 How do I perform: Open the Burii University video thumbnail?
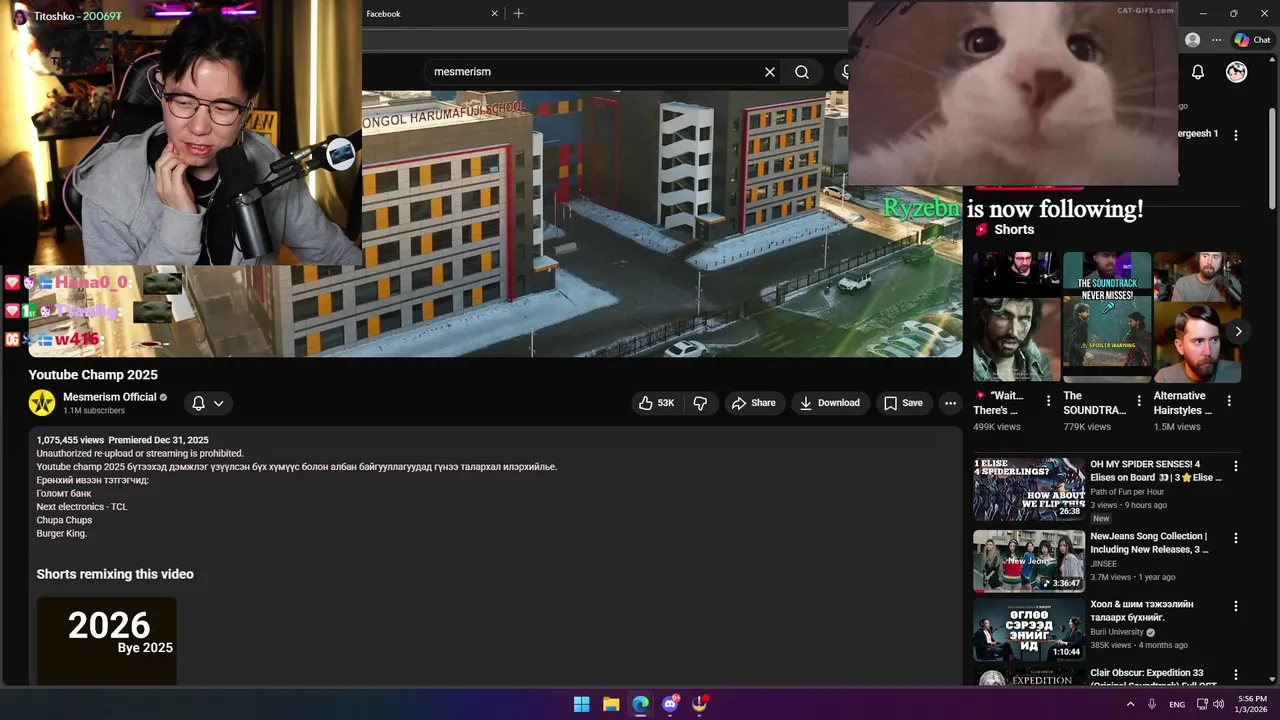[x=1029, y=630]
